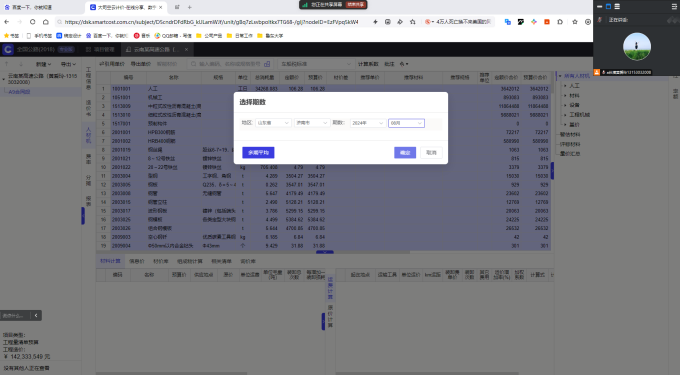This screenshot has height=375, width=680.
Task: Click the 多期平均 button
Action: click(x=258, y=153)
